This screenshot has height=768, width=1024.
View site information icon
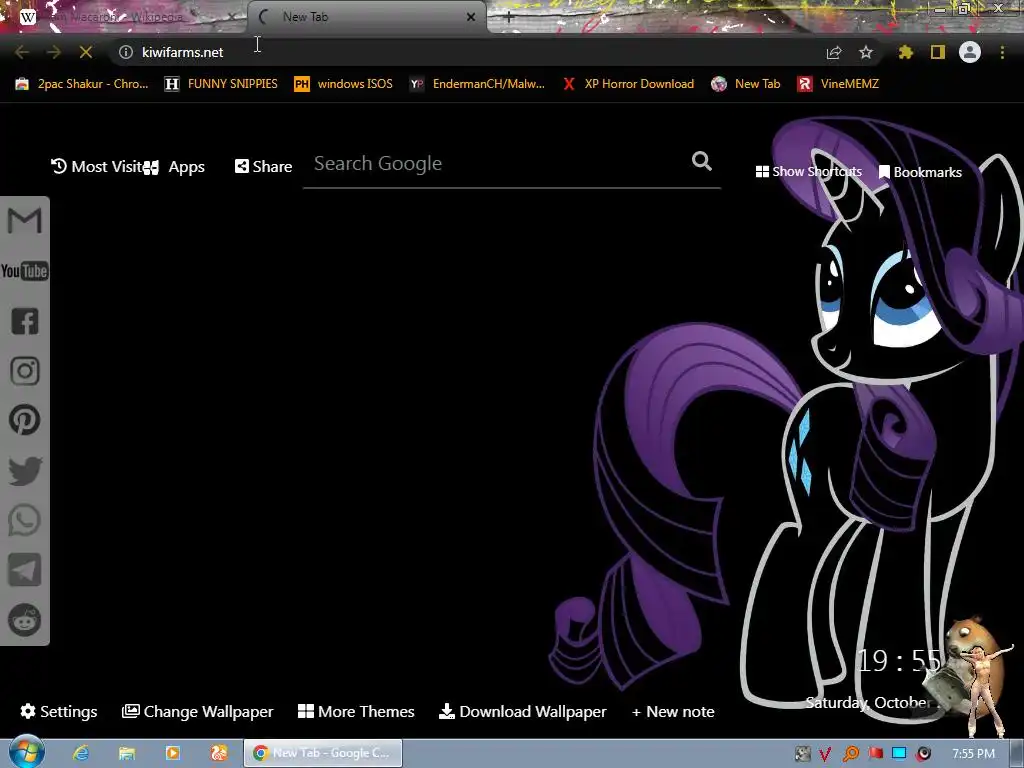126,52
